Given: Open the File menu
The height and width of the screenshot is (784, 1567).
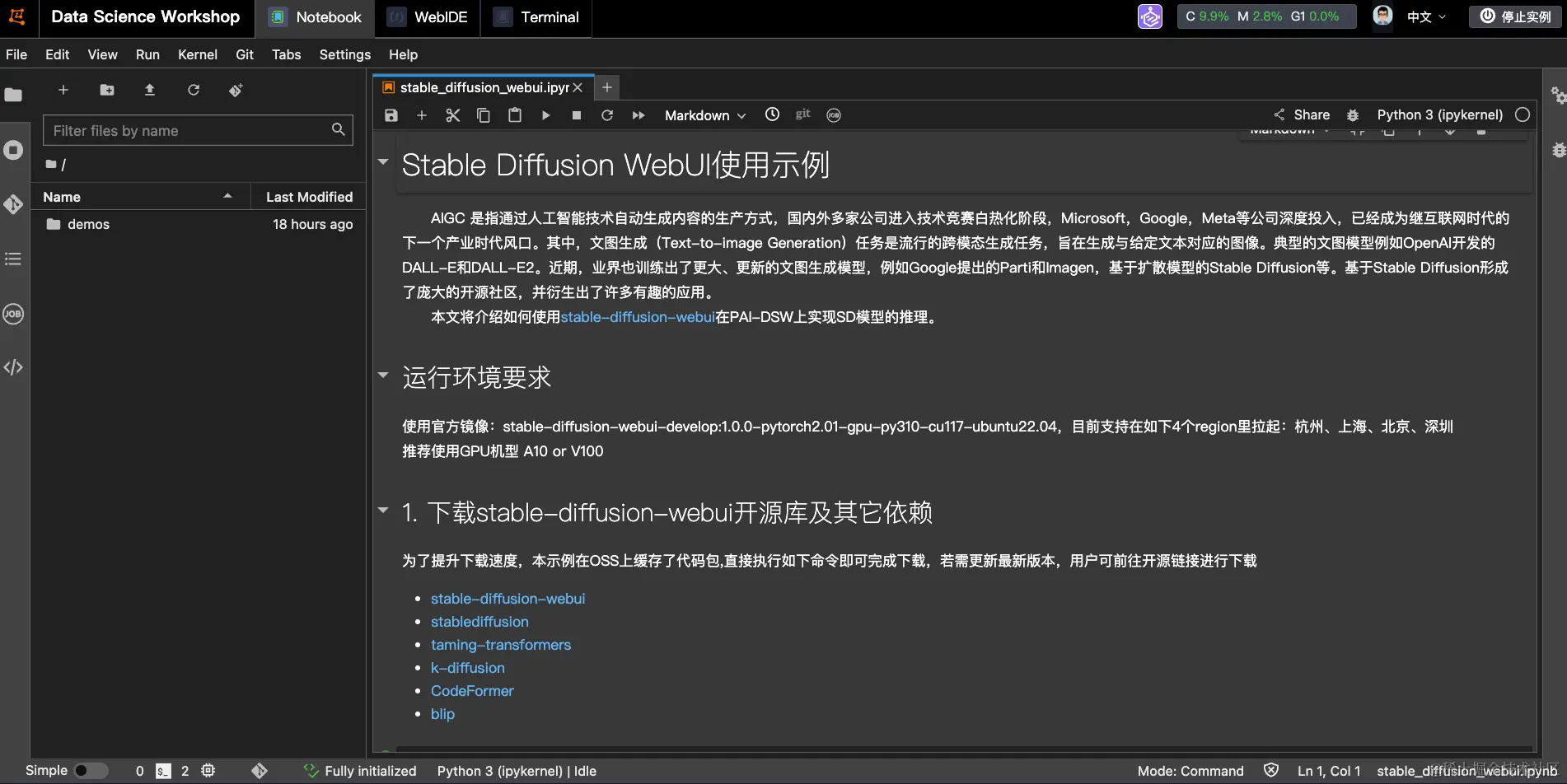Looking at the screenshot, I should click(16, 54).
